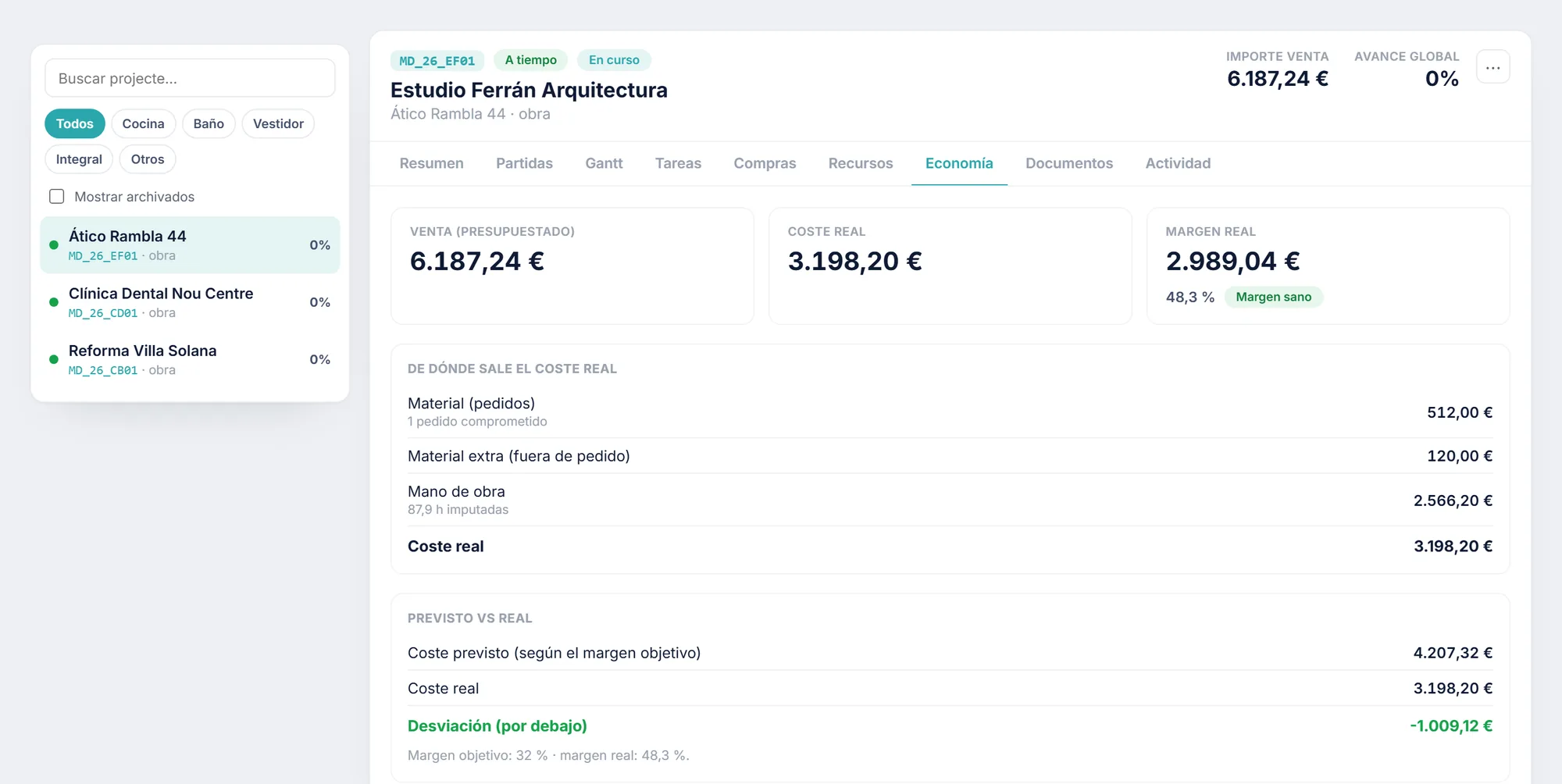Click the Material extra (fuera de pedido) row
The image size is (1562, 784).
pos(950,456)
